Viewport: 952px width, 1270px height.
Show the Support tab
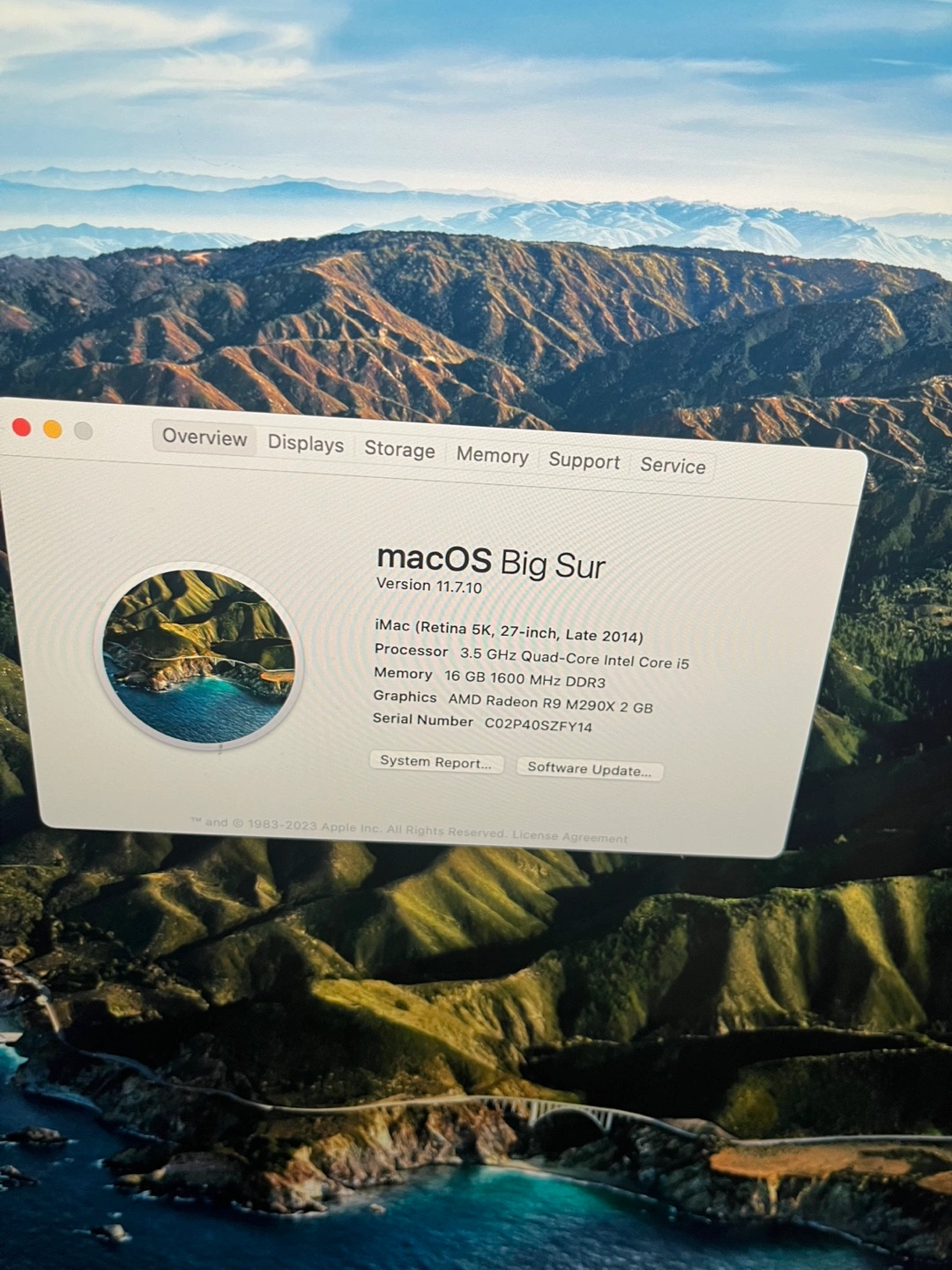[x=584, y=461]
